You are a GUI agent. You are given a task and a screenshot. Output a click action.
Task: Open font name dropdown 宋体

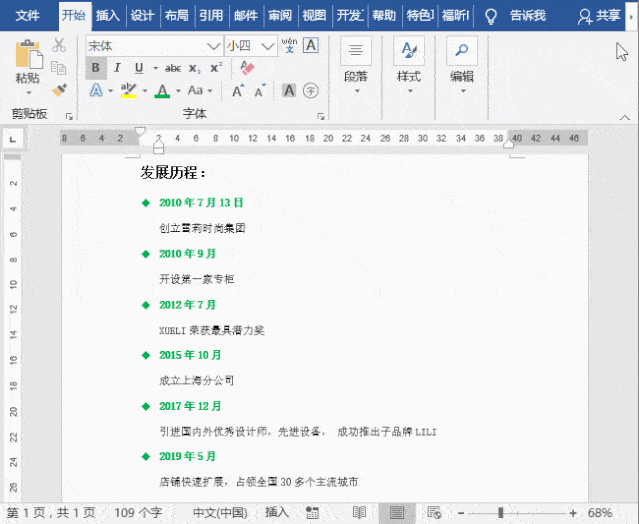[213, 46]
